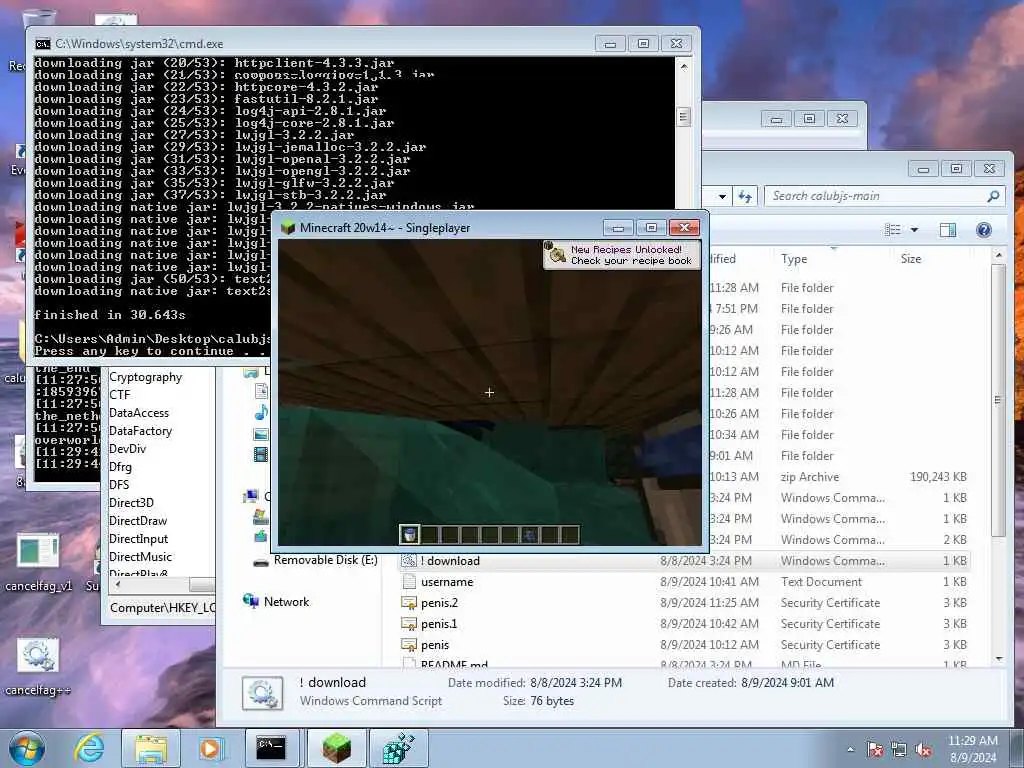Close the Minecraft 20w14~ window
The height and width of the screenshot is (768, 1024).
point(684,227)
